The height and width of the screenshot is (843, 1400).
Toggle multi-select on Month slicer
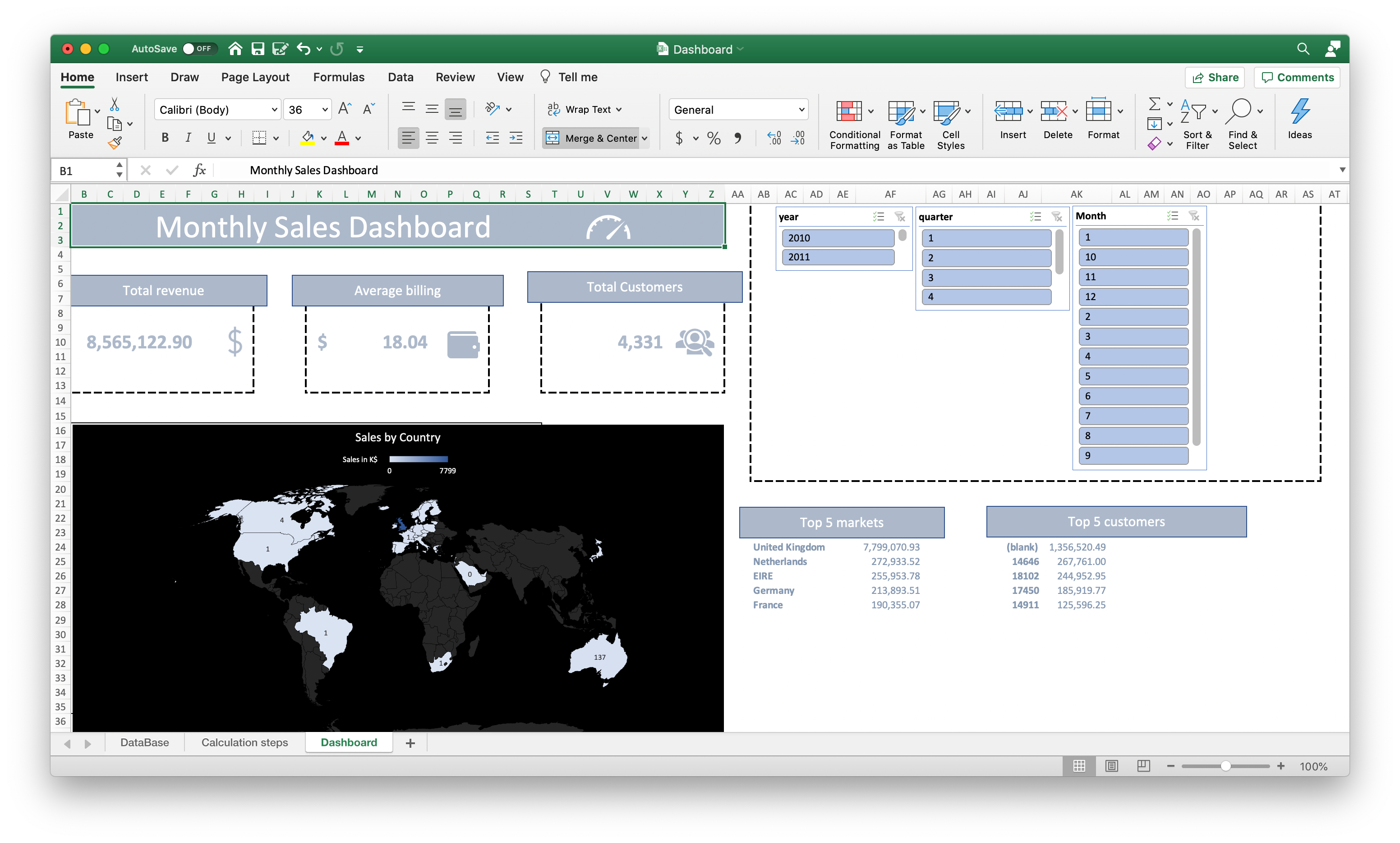1172,216
